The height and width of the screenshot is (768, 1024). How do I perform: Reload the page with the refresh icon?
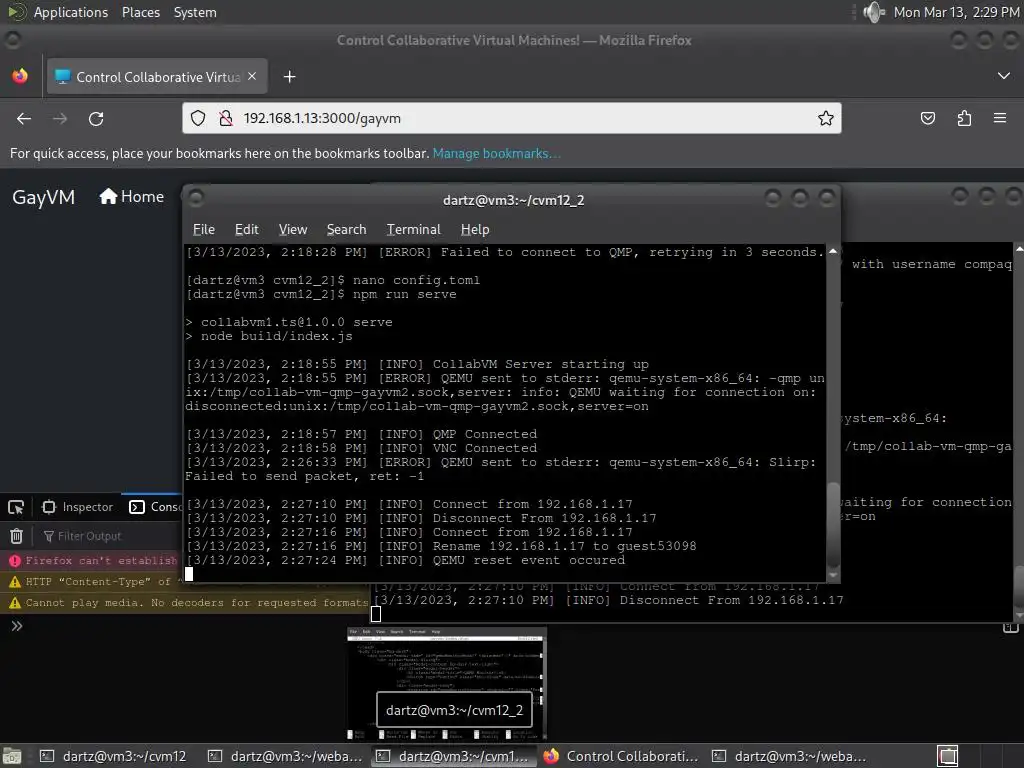[96, 119]
